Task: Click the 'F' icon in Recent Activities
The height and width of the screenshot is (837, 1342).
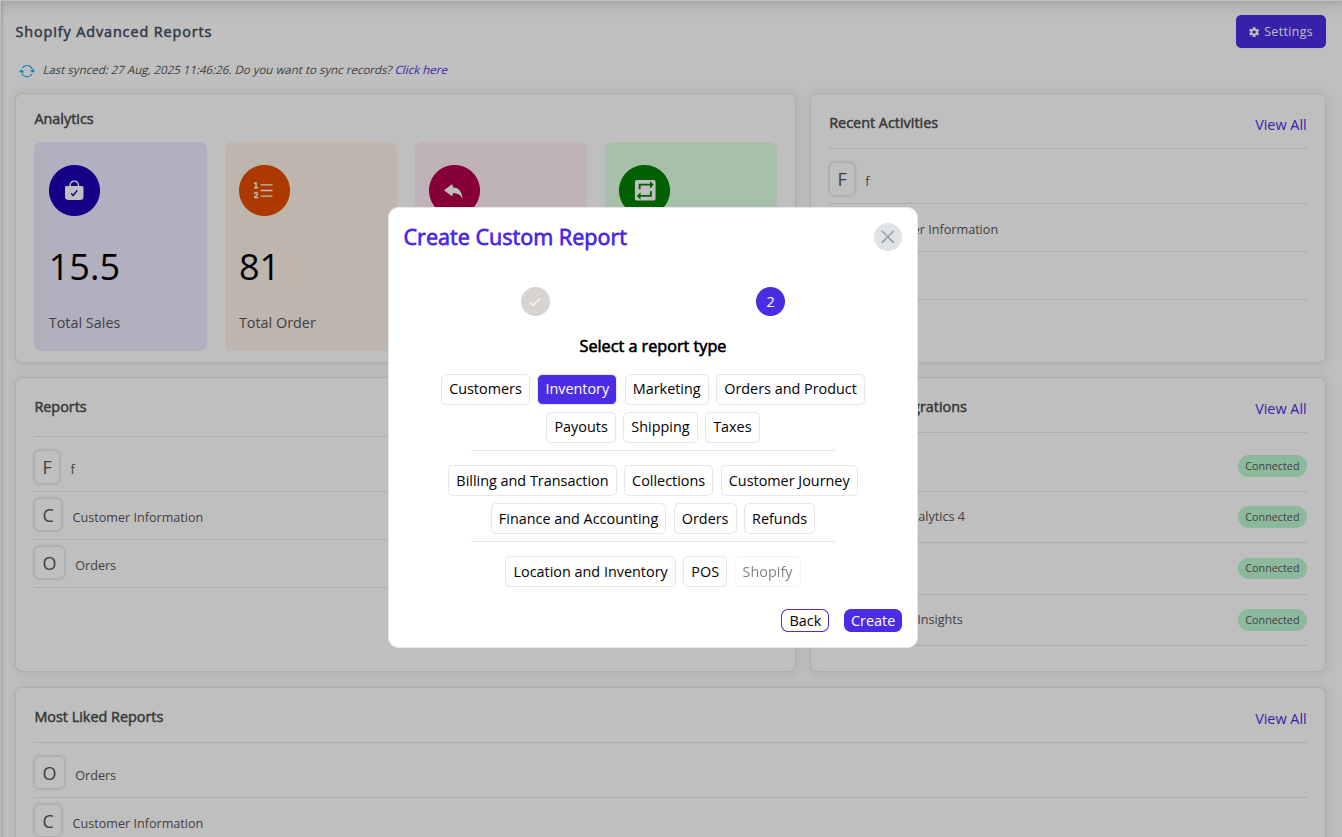Action: (842, 180)
